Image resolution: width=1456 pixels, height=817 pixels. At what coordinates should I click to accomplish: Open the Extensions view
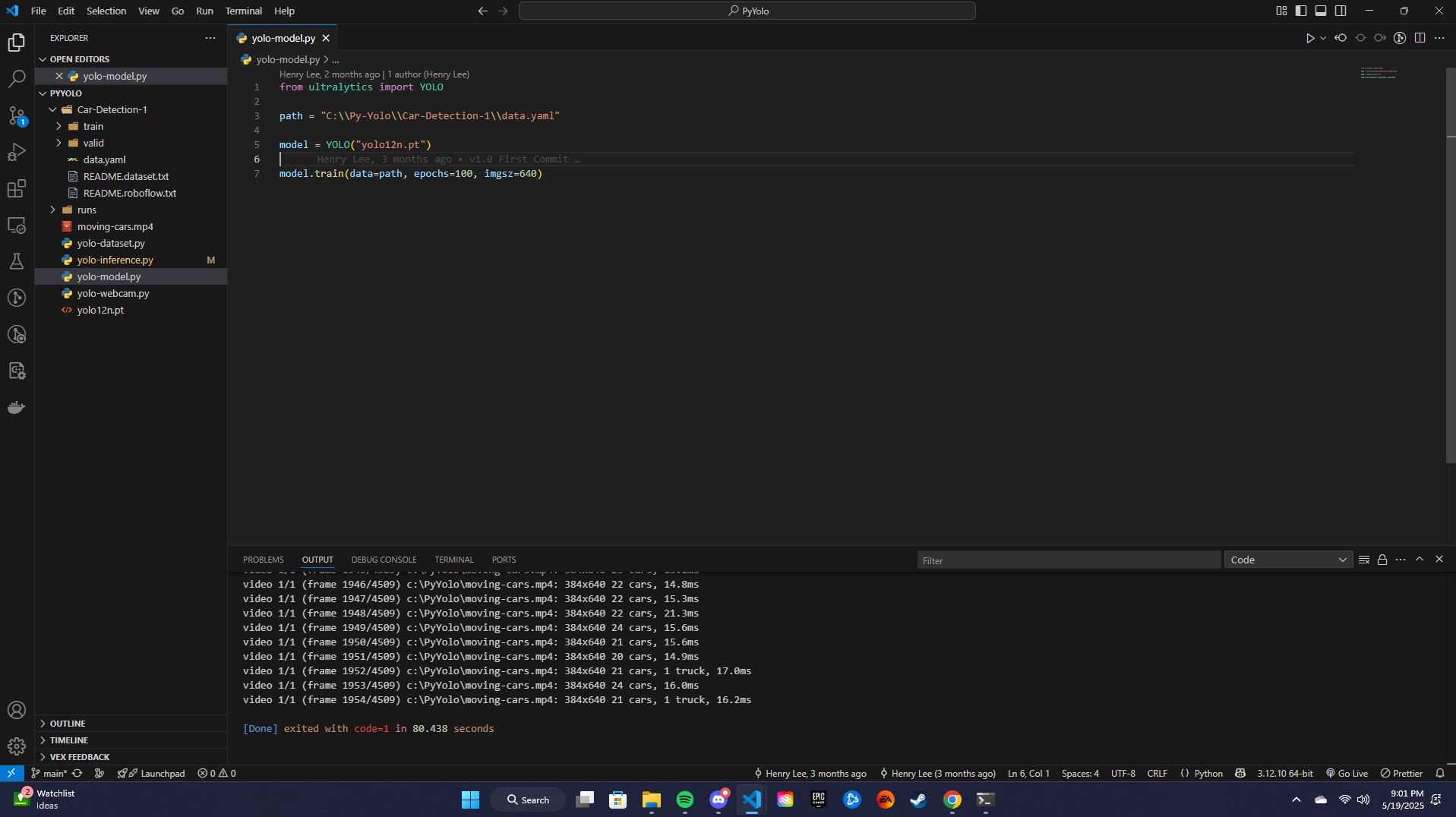point(17,188)
